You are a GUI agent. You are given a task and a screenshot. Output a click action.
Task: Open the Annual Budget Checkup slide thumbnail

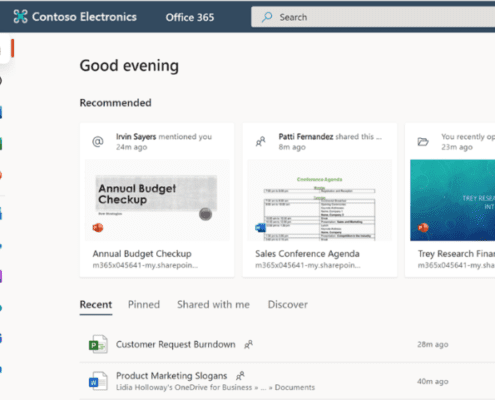157,200
